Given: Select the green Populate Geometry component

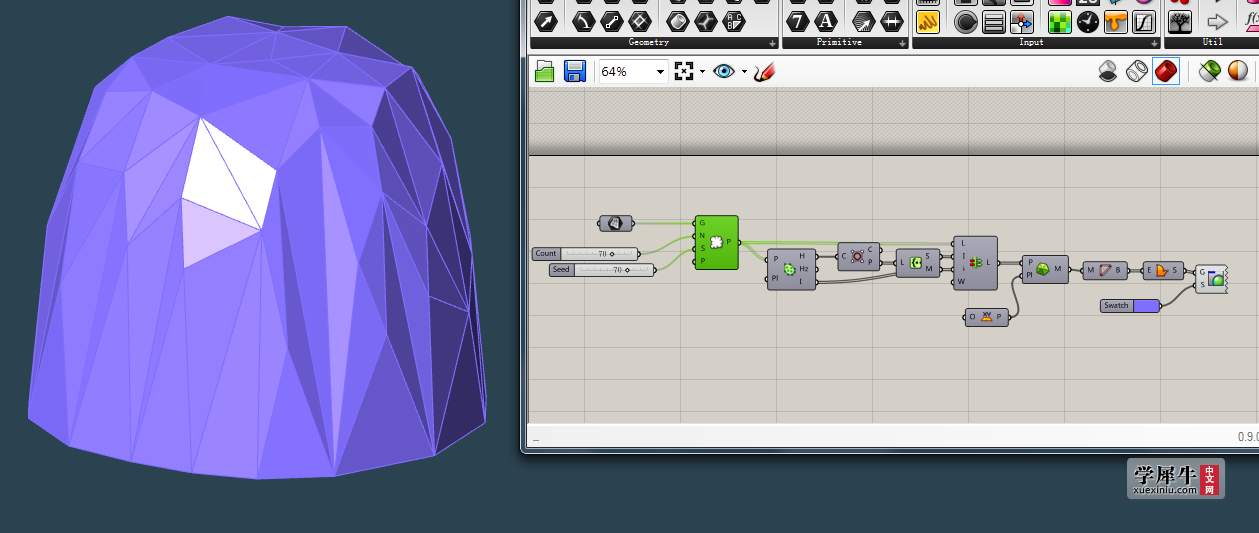Looking at the screenshot, I should click(716, 242).
